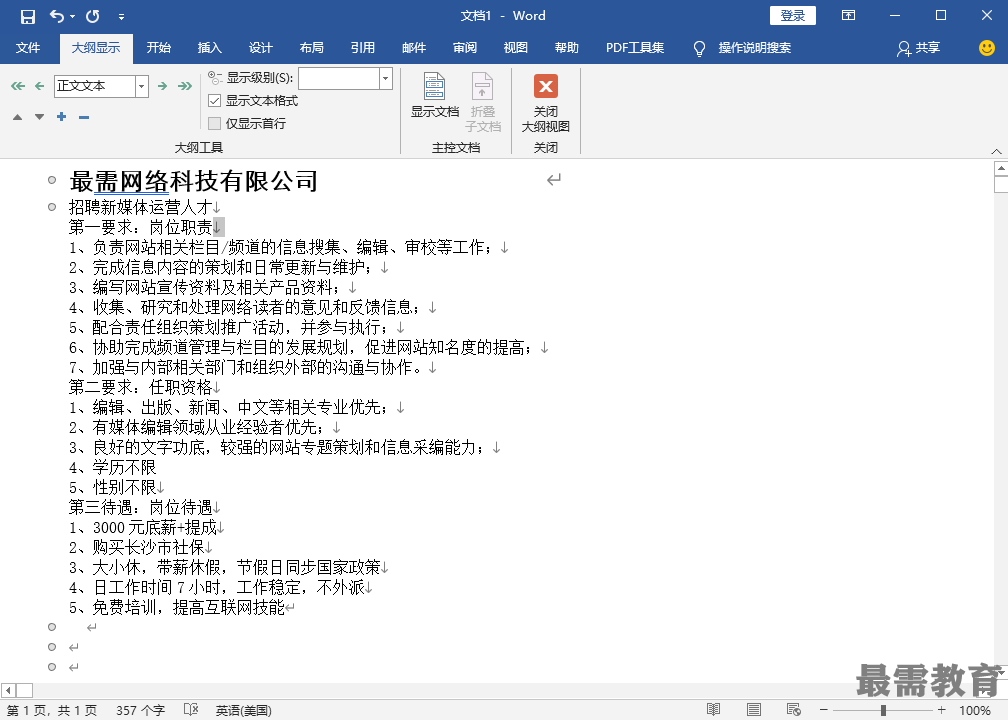Close outline view with 关闭大纲视图
Viewport: 1008px width, 720px height.
coord(546,102)
